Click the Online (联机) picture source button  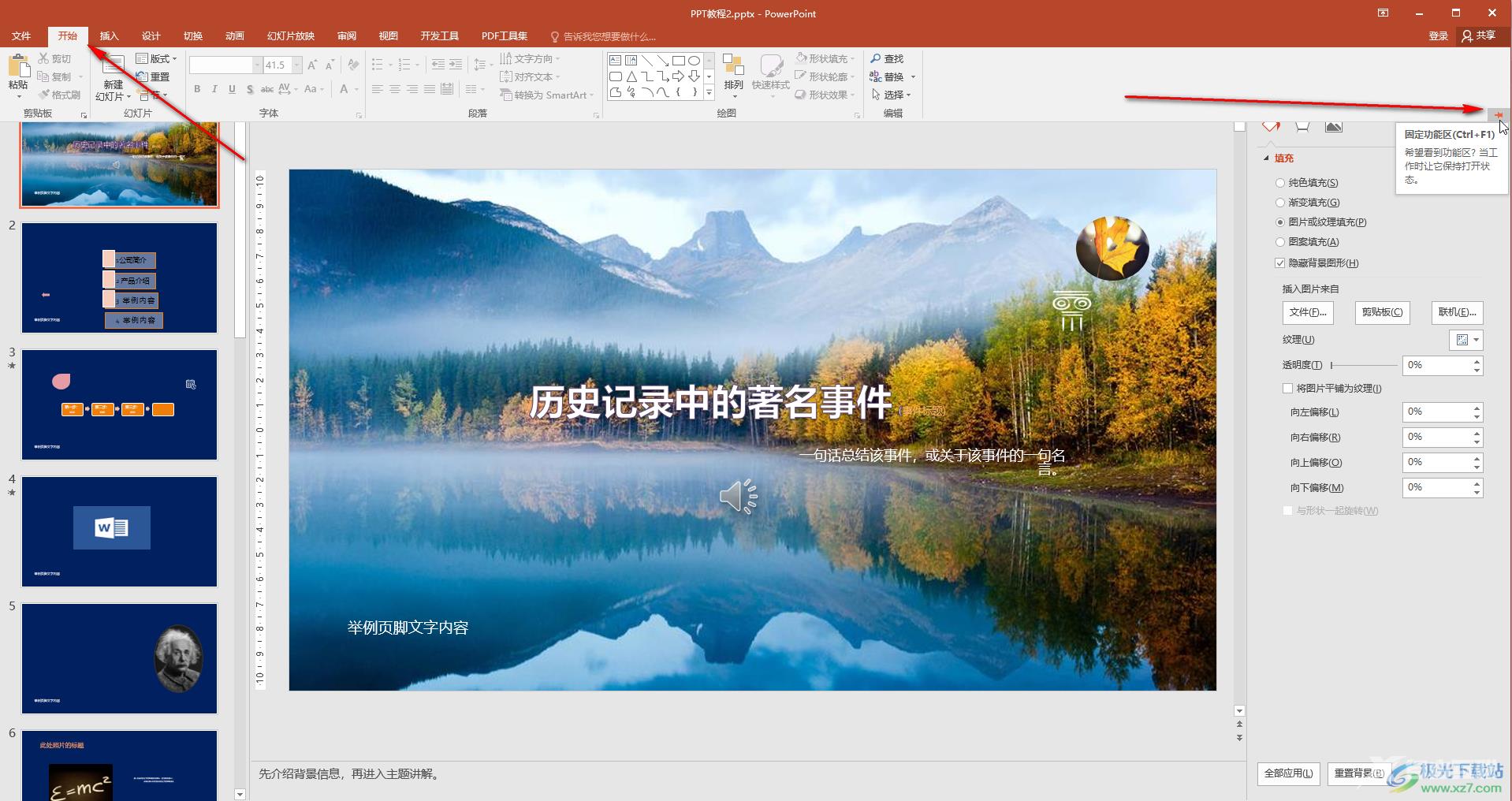click(1457, 312)
